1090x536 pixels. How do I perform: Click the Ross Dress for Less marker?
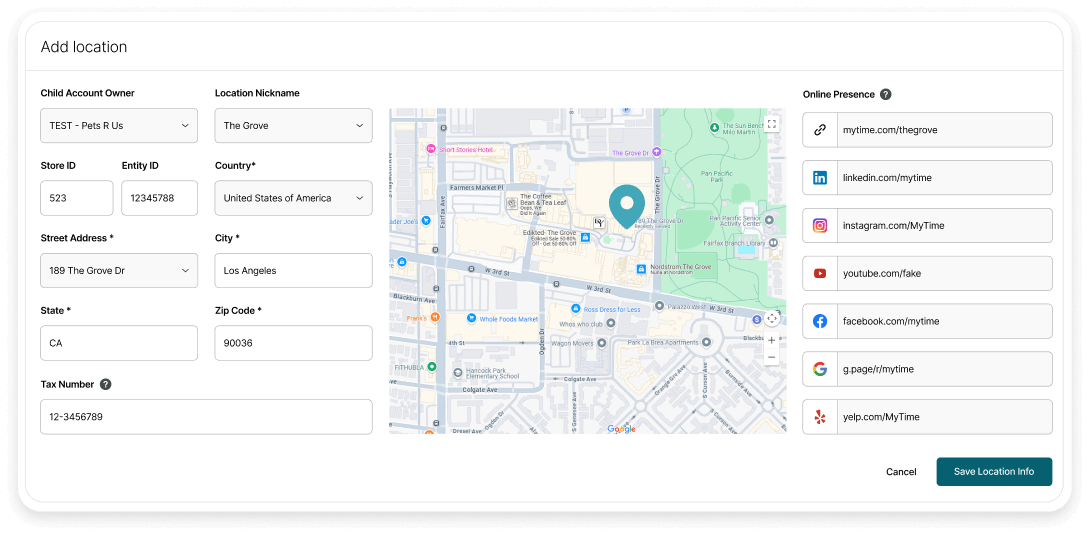pyautogui.click(x=576, y=308)
